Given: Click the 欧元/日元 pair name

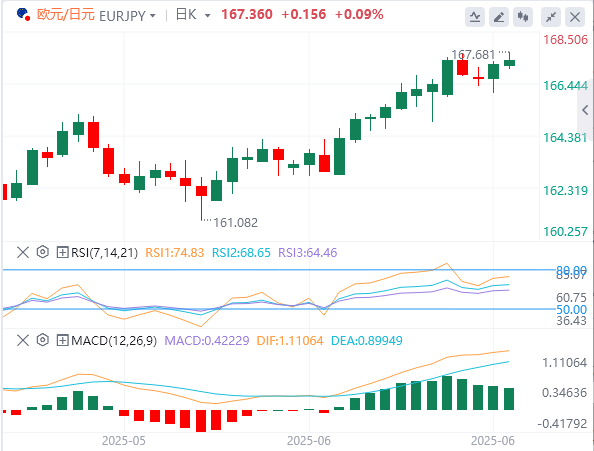Looking at the screenshot, I should 66,15.
